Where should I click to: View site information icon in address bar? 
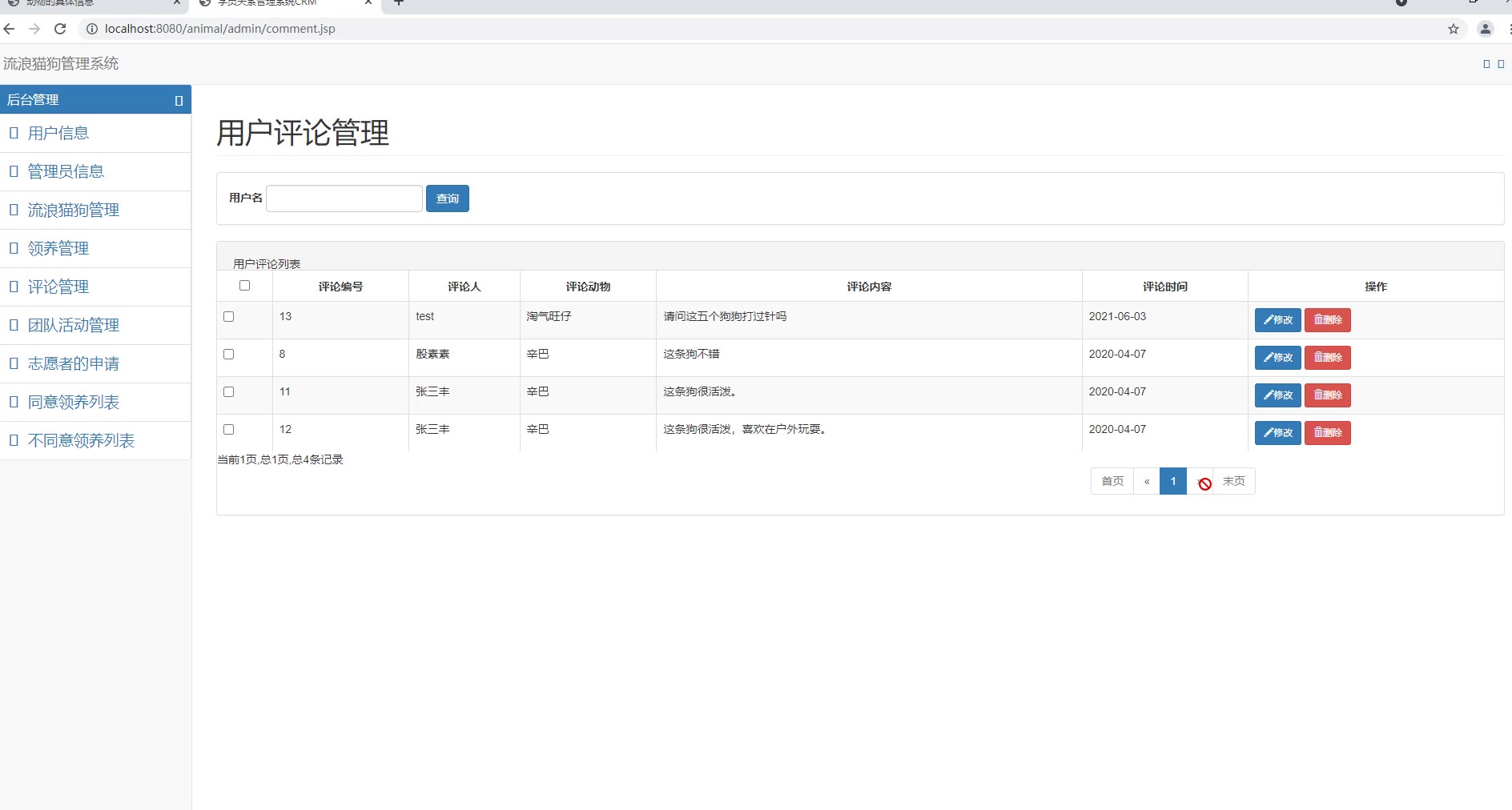(92, 29)
